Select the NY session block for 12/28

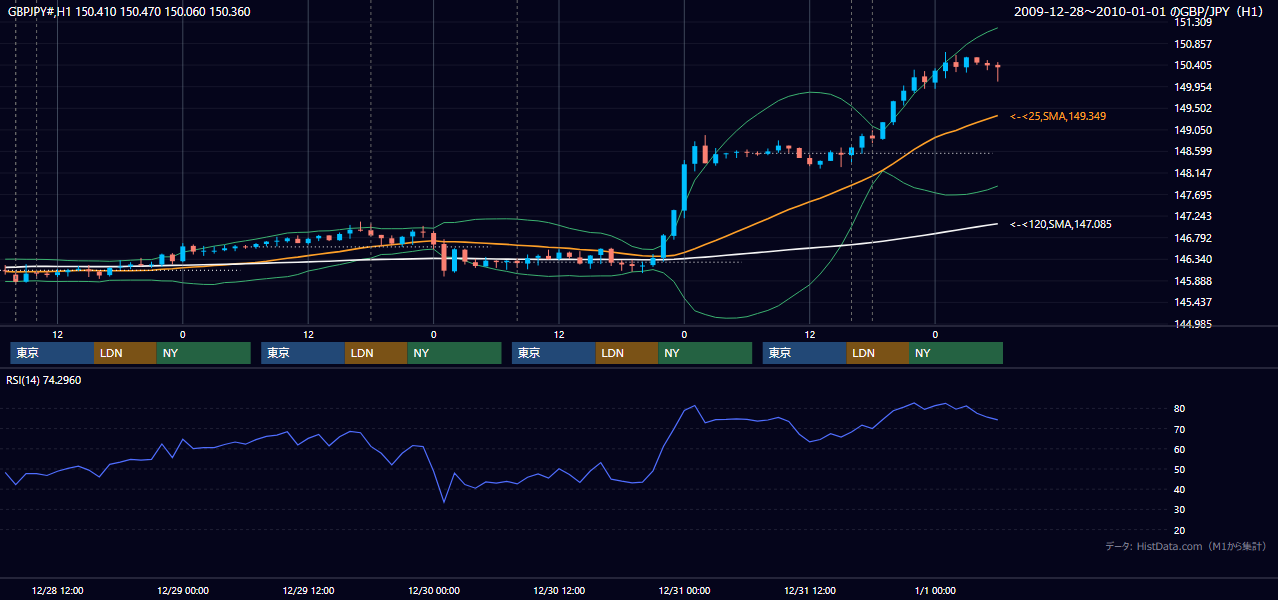203,353
